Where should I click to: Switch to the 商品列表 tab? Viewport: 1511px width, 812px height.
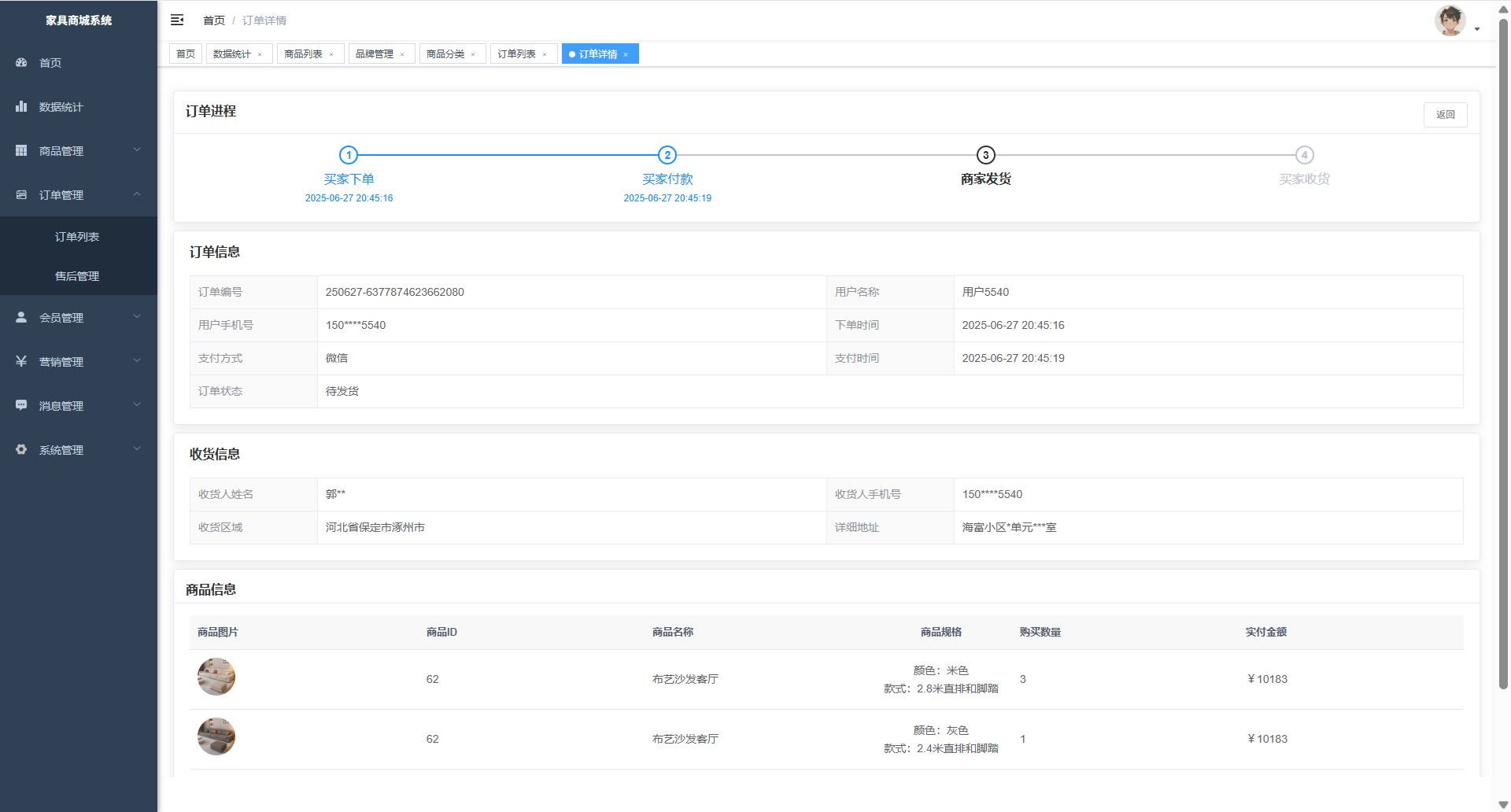[303, 54]
